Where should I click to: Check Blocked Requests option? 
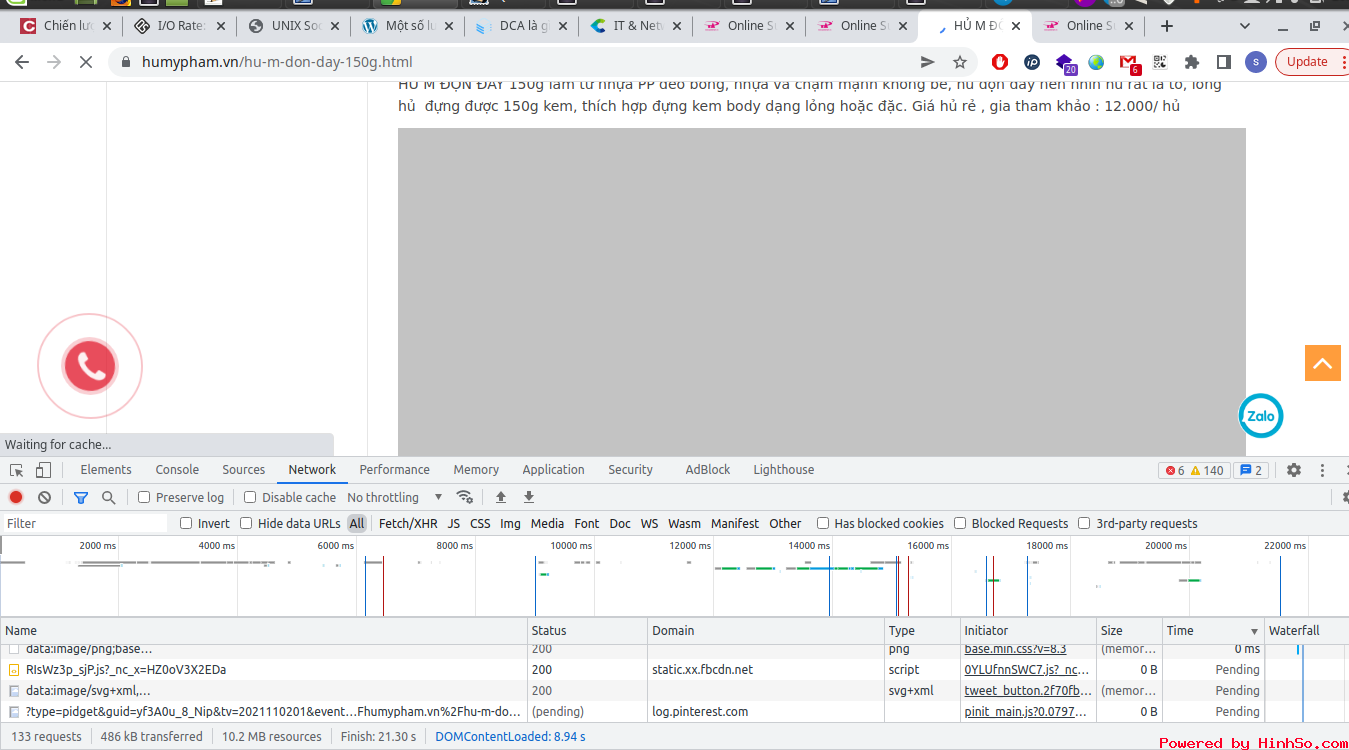960,523
